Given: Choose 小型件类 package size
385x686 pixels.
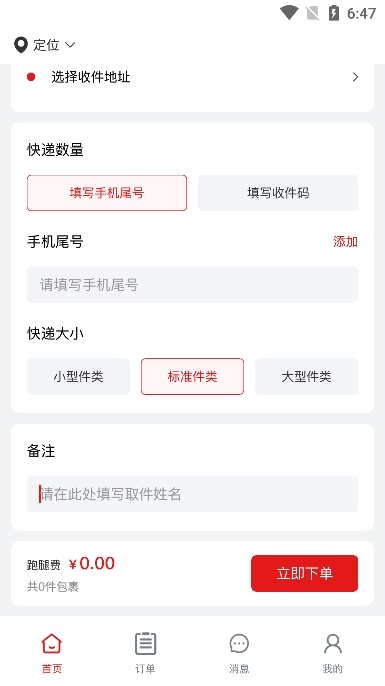Looking at the screenshot, I should point(78,377).
